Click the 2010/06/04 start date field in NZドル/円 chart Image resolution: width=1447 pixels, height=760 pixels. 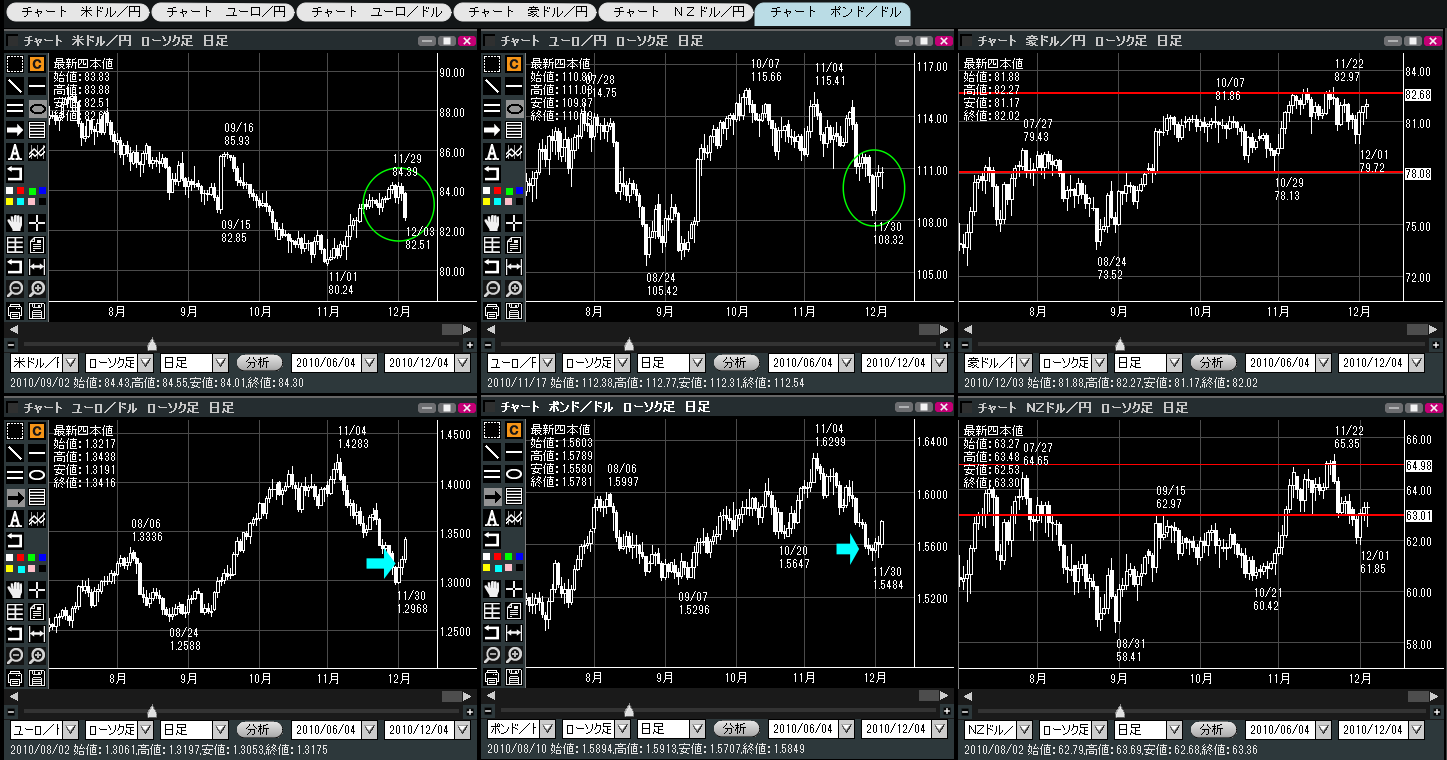(1279, 730)
